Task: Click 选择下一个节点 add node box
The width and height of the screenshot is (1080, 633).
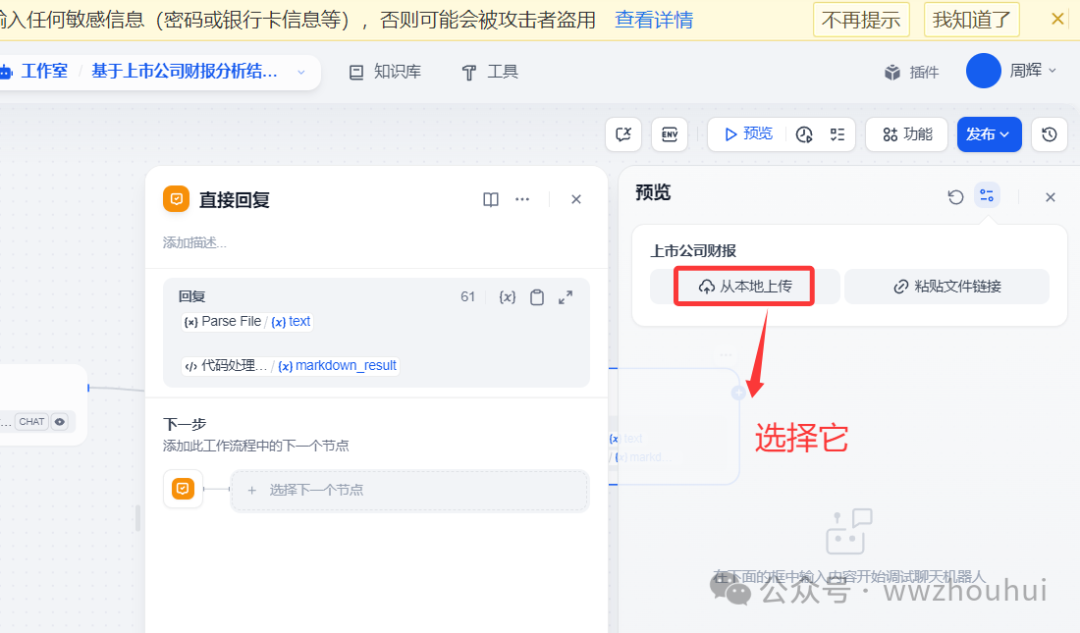Action: point(410,490)
